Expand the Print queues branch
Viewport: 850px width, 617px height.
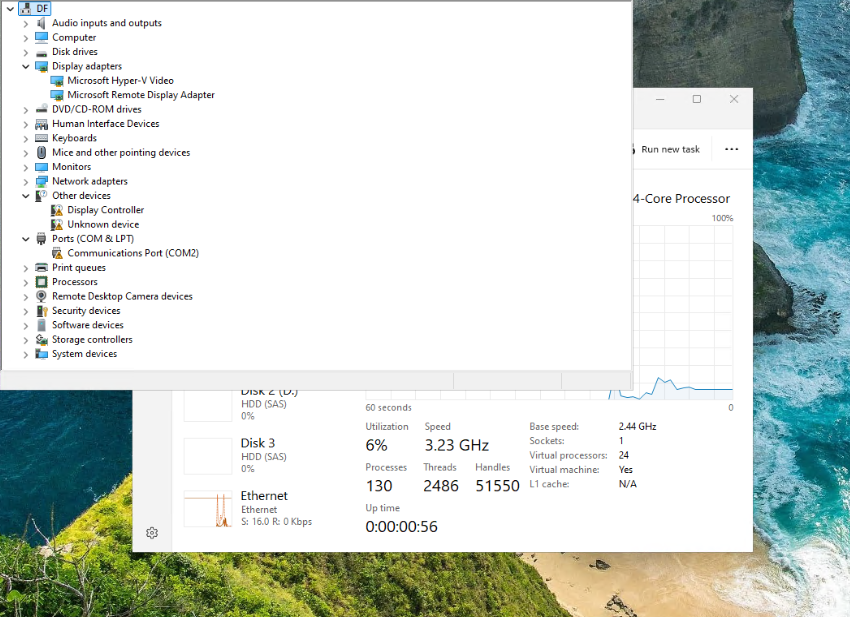[x=25, y=268]
